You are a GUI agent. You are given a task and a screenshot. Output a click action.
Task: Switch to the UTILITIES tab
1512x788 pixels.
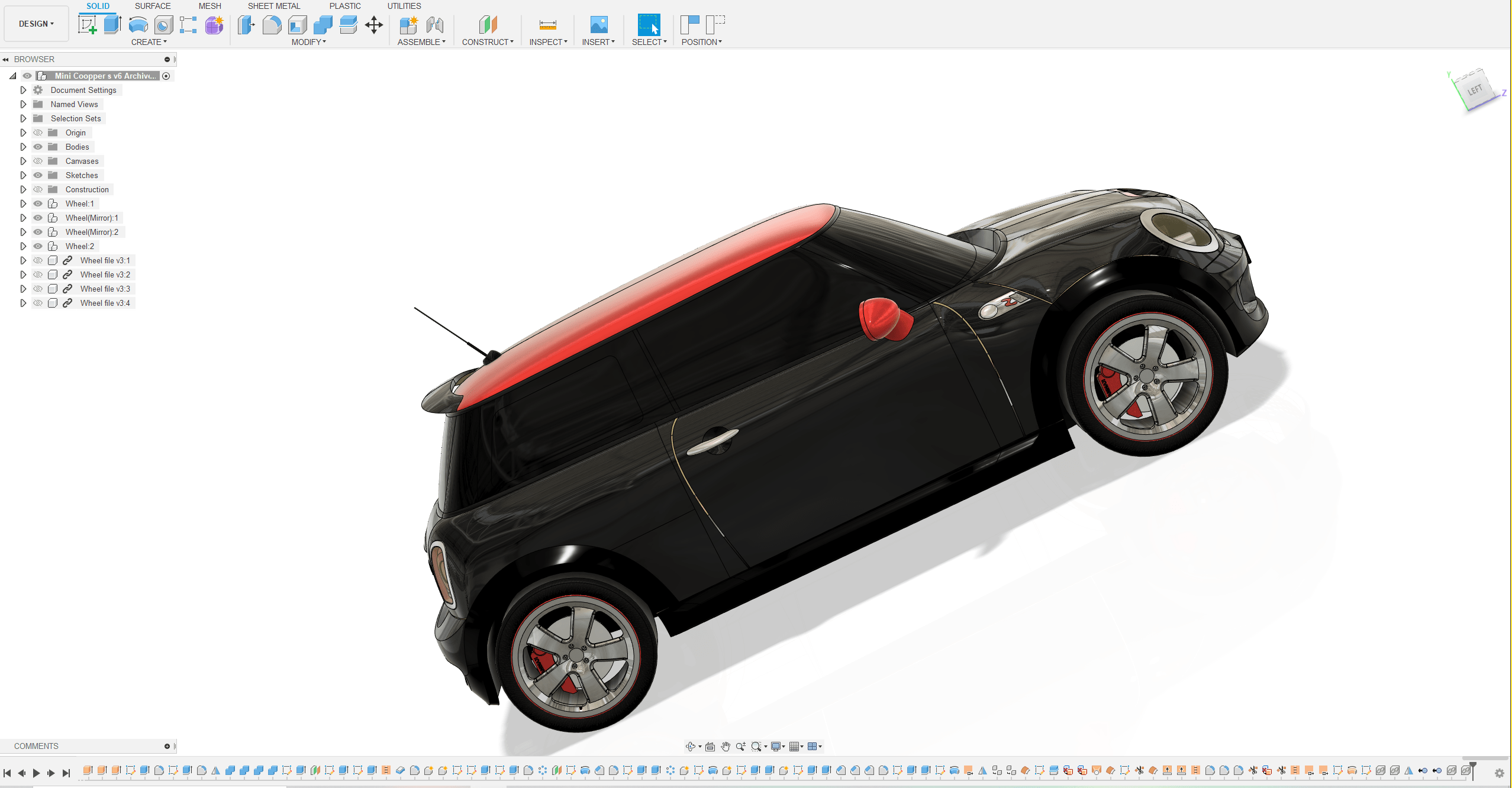pyautogui.click(x=404, y=6)
